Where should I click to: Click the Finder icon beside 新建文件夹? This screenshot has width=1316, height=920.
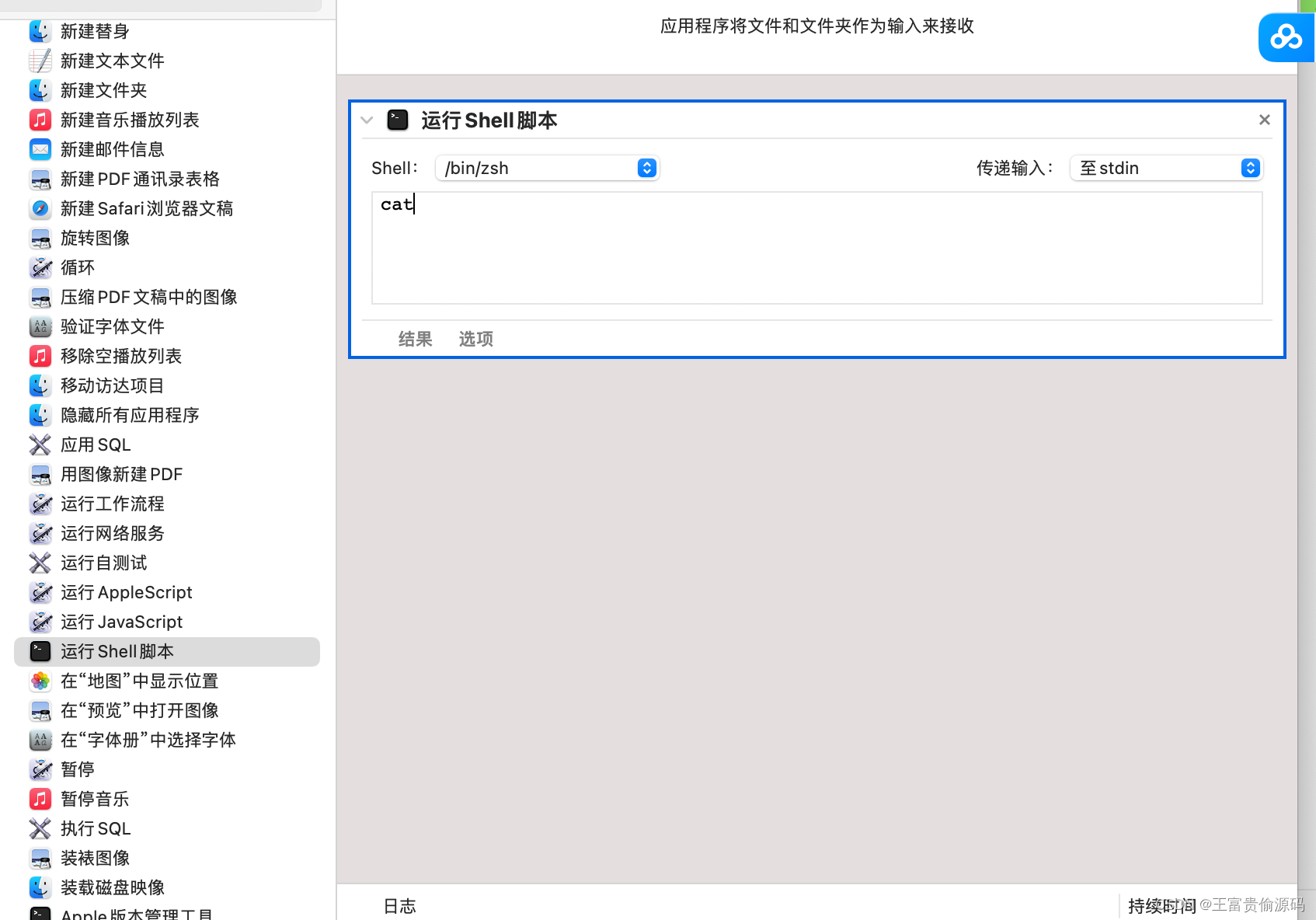click(40, 90)
